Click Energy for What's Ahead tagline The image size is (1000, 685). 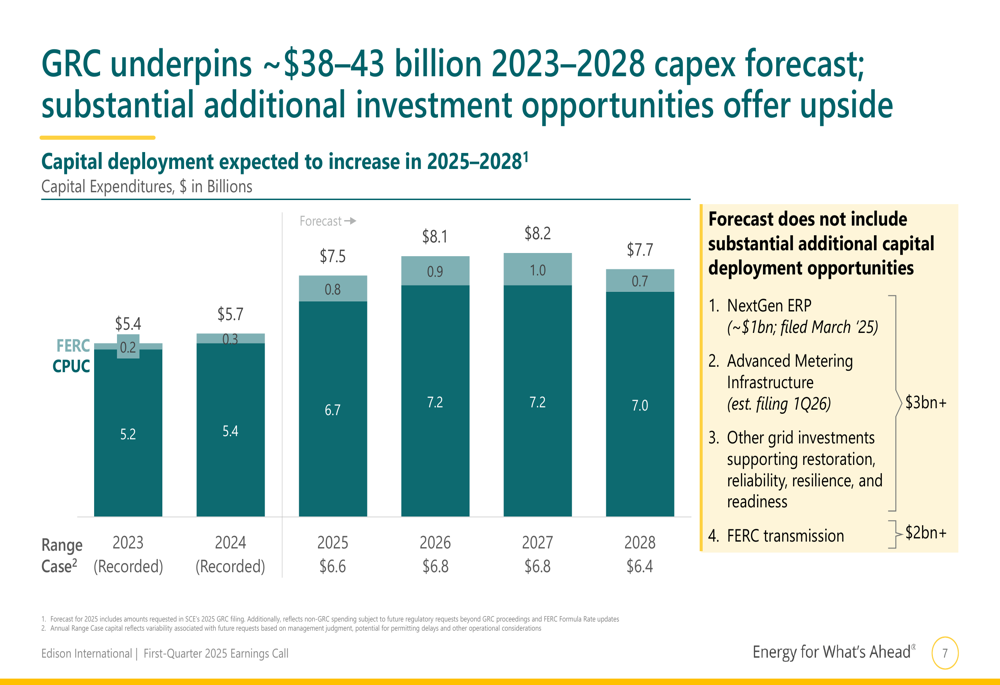click(x=834, y=652)
